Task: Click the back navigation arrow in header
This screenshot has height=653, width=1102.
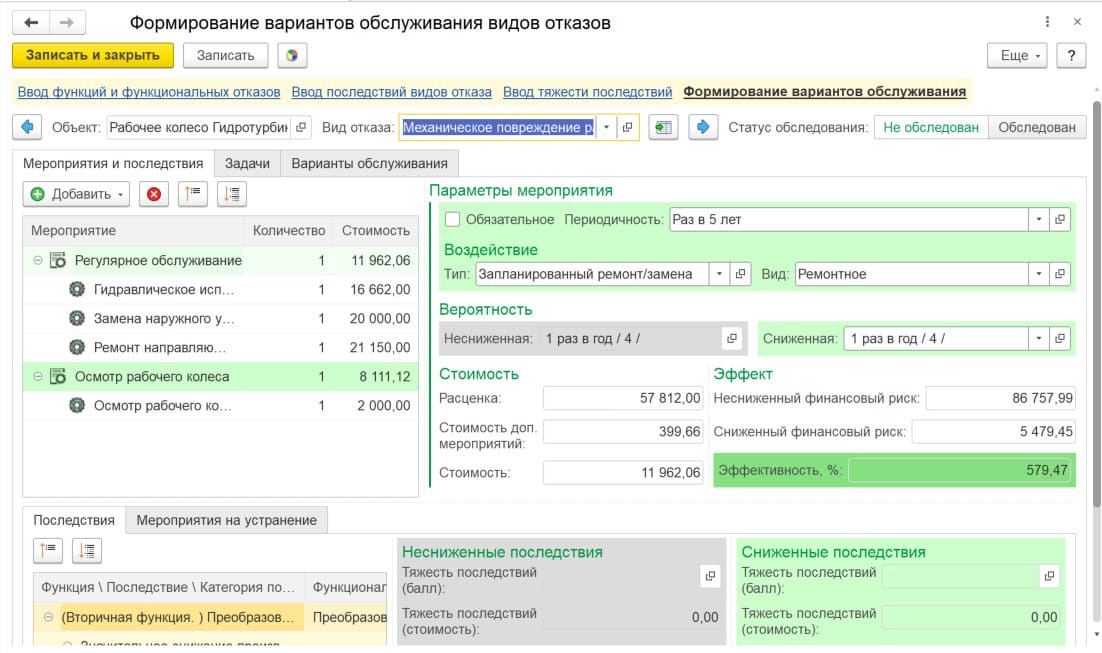Action: point(31,22)
